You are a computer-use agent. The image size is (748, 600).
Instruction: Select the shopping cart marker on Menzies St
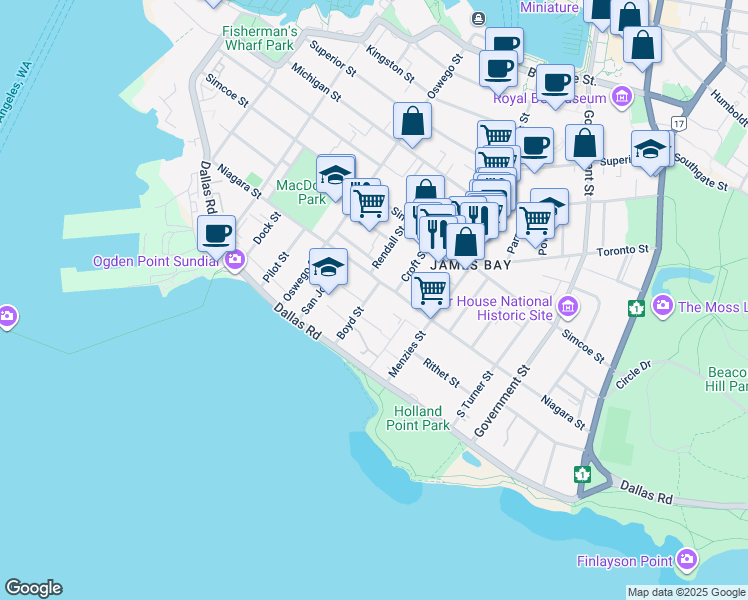tap(430, 293)
